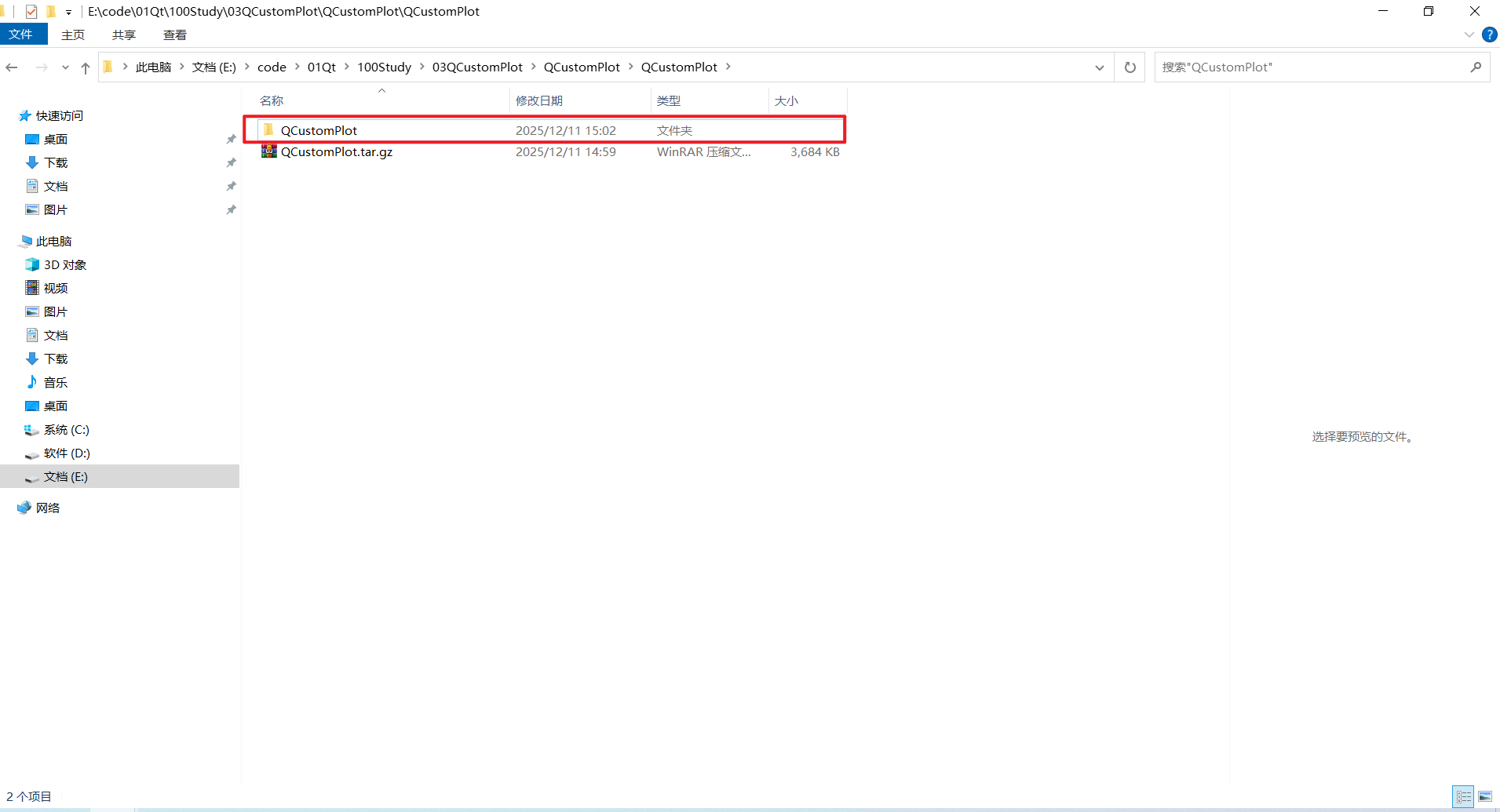Switch to the 共享 ribbon tab
1500x812 pixels.
(x=124, y=35)
